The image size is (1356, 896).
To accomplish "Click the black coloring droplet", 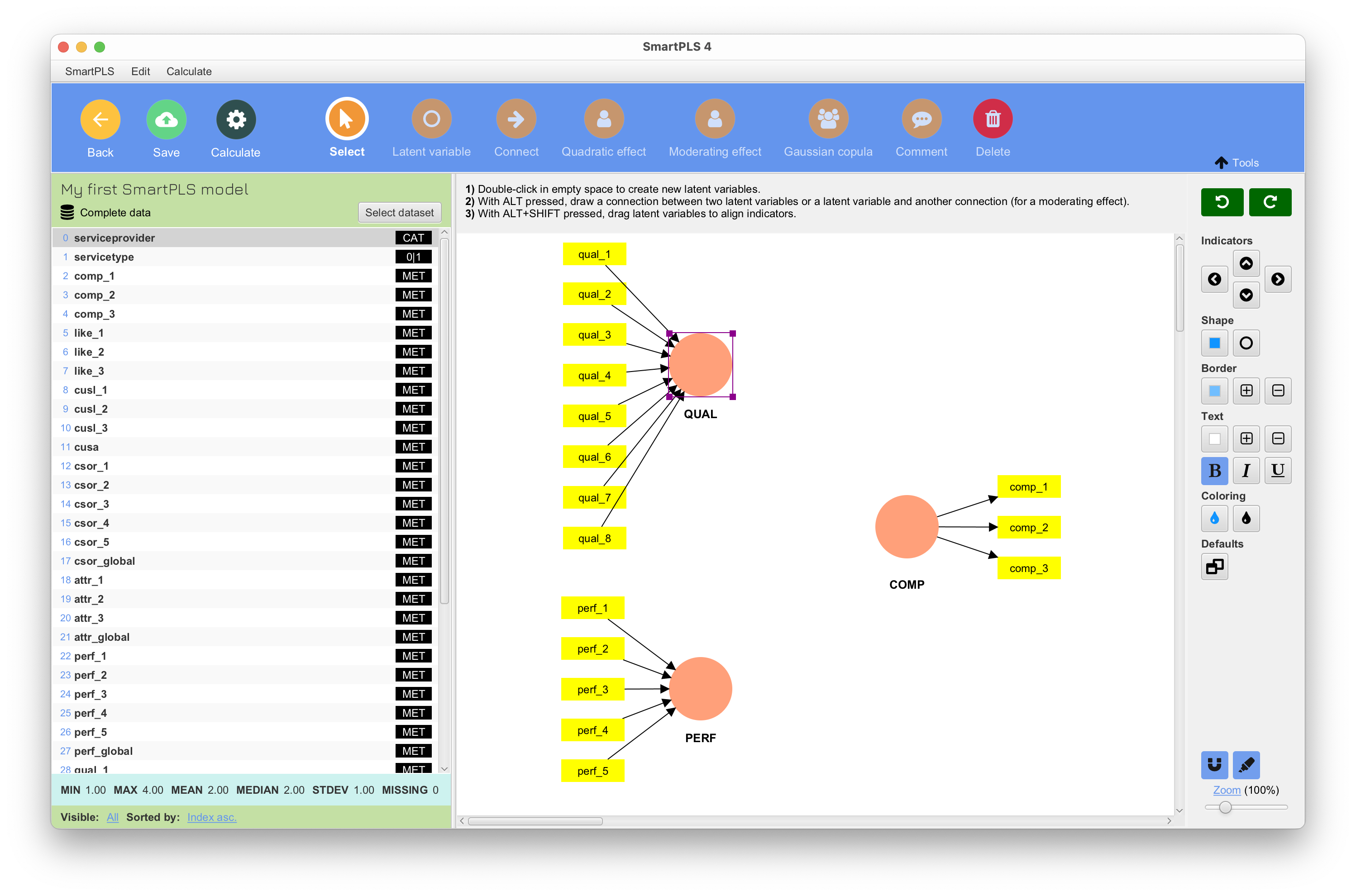I will click(1246, 518).
